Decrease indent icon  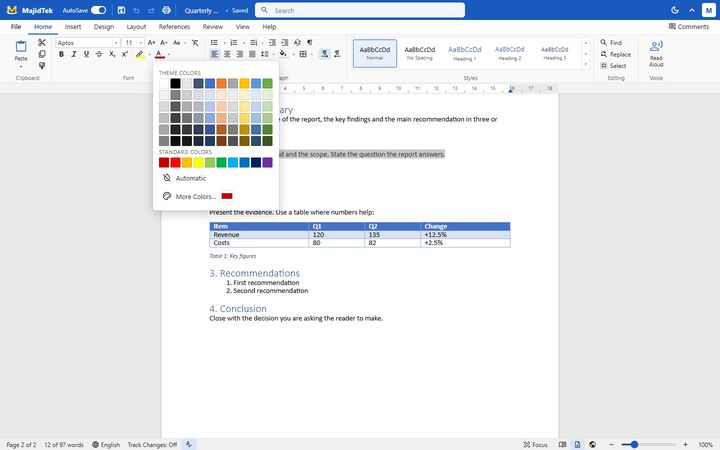(272, 43)
